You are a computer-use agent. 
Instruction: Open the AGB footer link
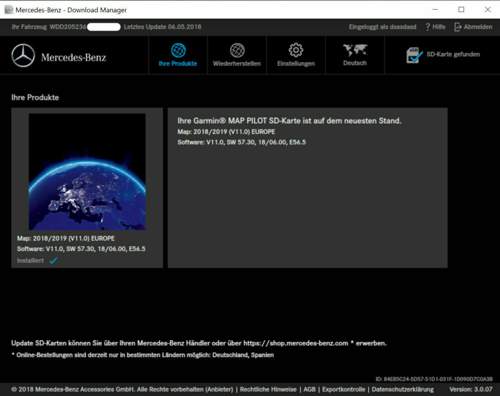coord(309,389)
